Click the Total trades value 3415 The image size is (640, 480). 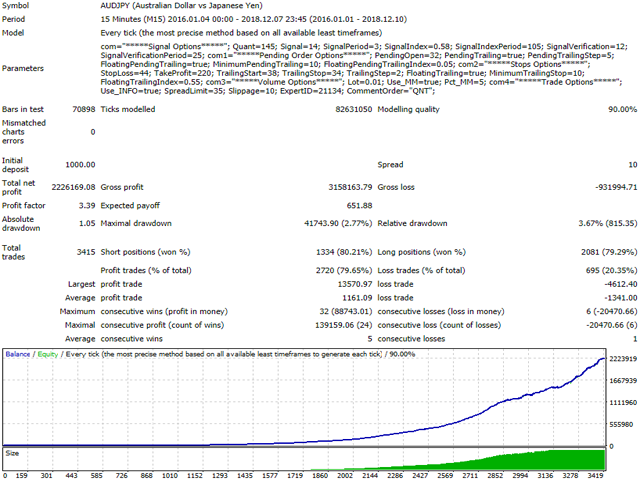click(x=86, y=252)
